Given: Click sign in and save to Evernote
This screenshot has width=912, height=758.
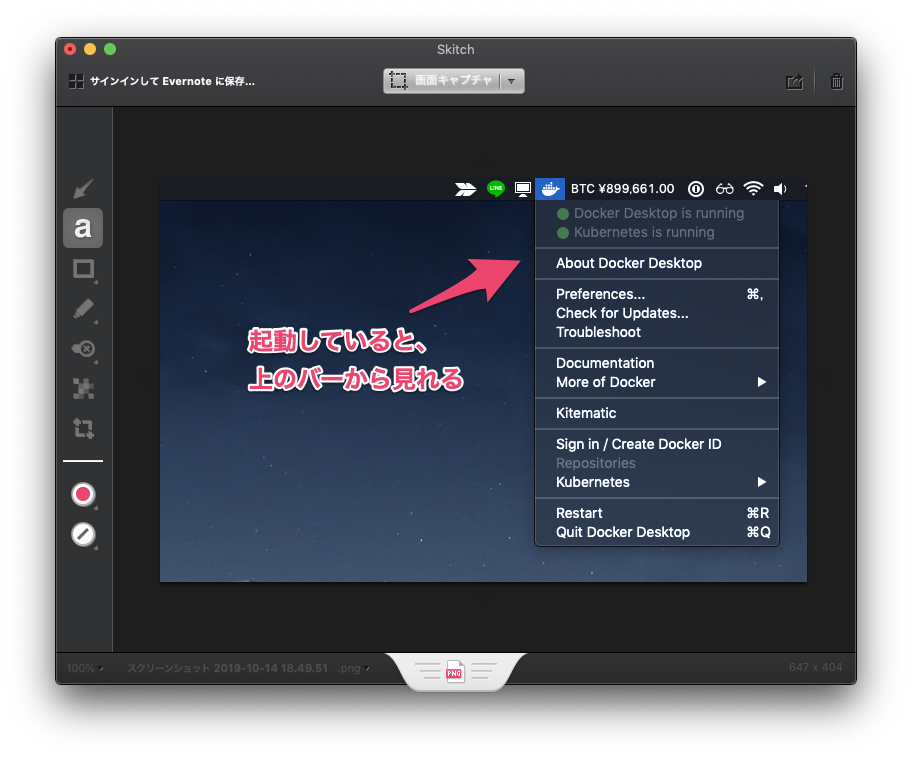Looking at the screenshot, I should 172,81.
